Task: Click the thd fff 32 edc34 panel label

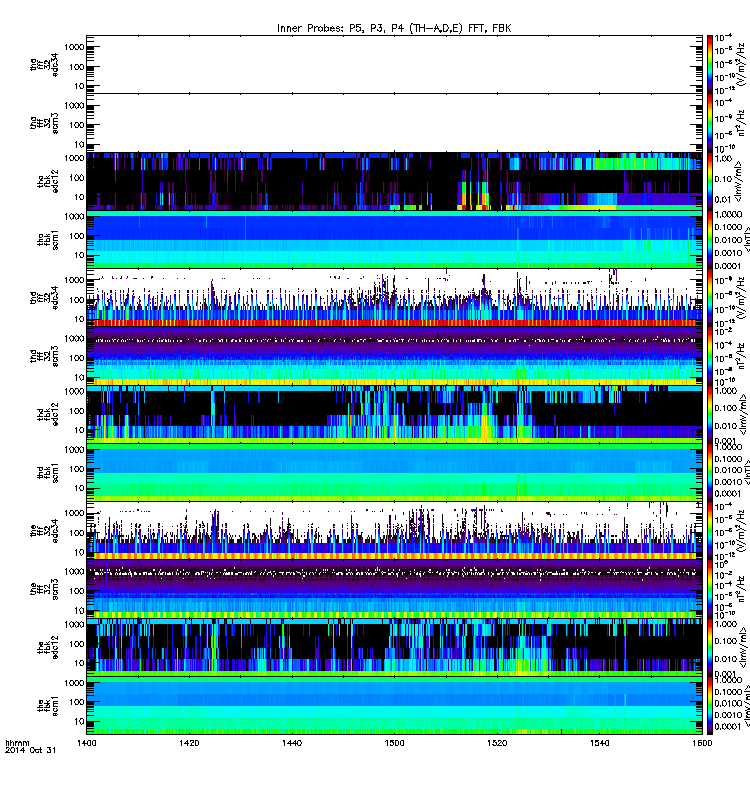Action: pos(44,298)
